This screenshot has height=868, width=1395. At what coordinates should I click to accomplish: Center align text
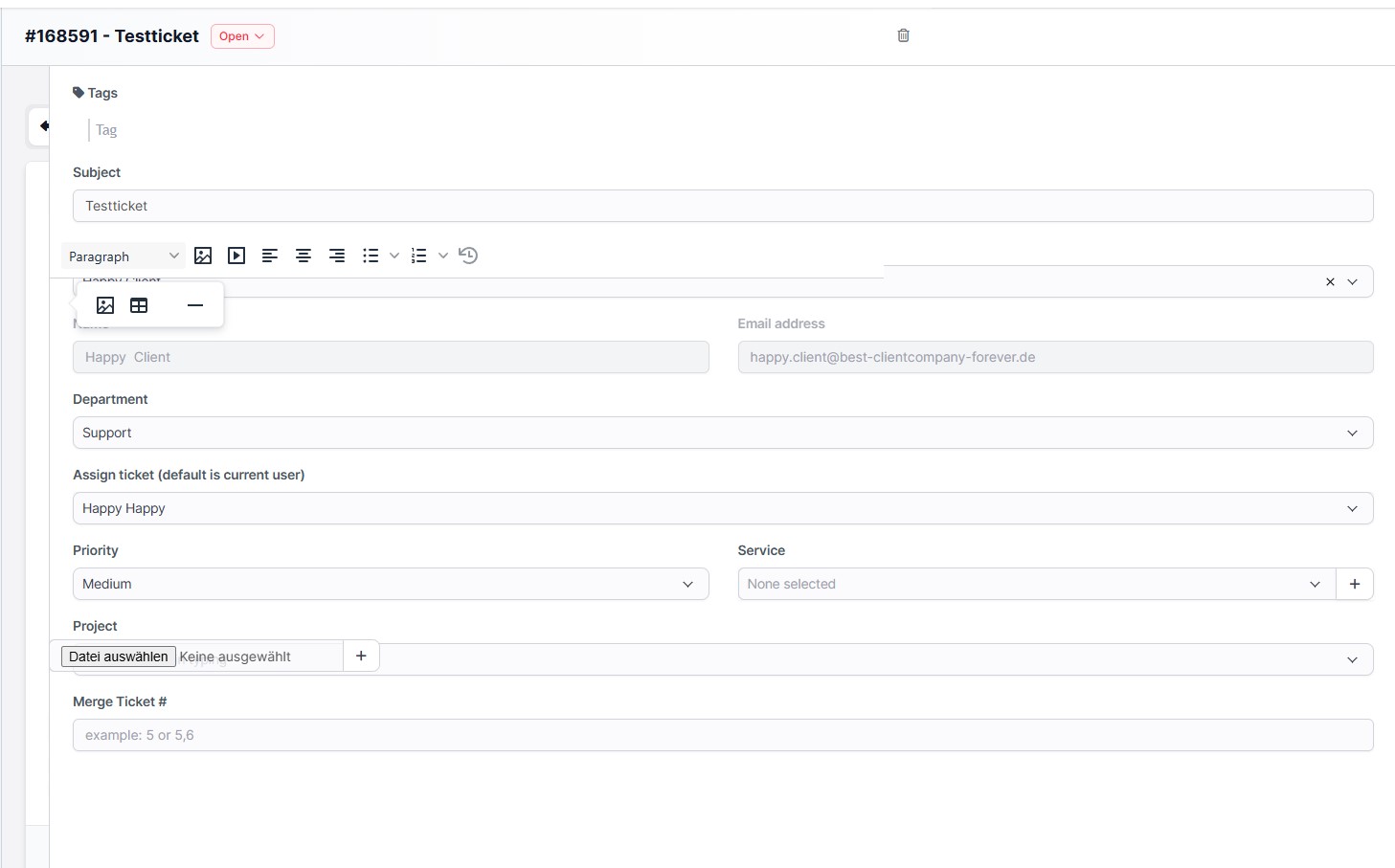pos(304,256)
